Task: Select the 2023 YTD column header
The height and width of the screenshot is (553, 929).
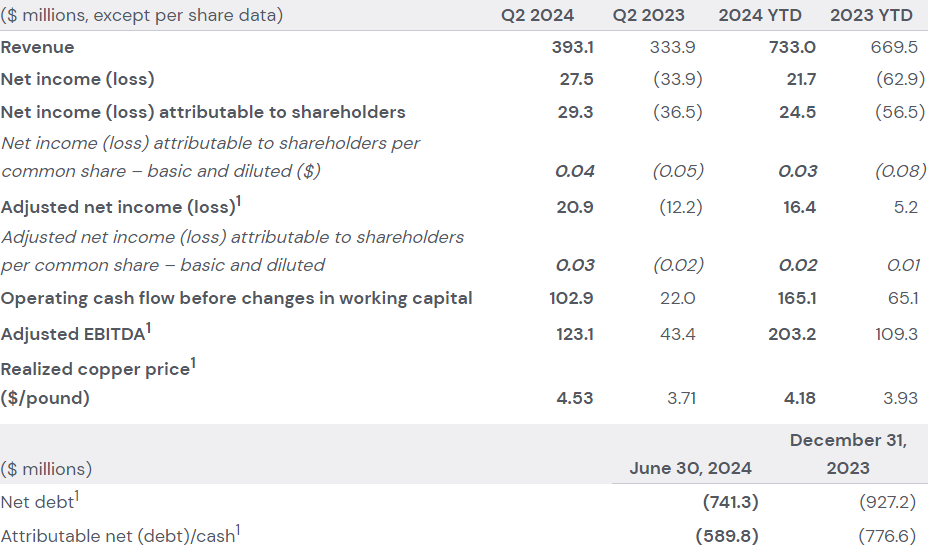Action: (x=871, y=15)
